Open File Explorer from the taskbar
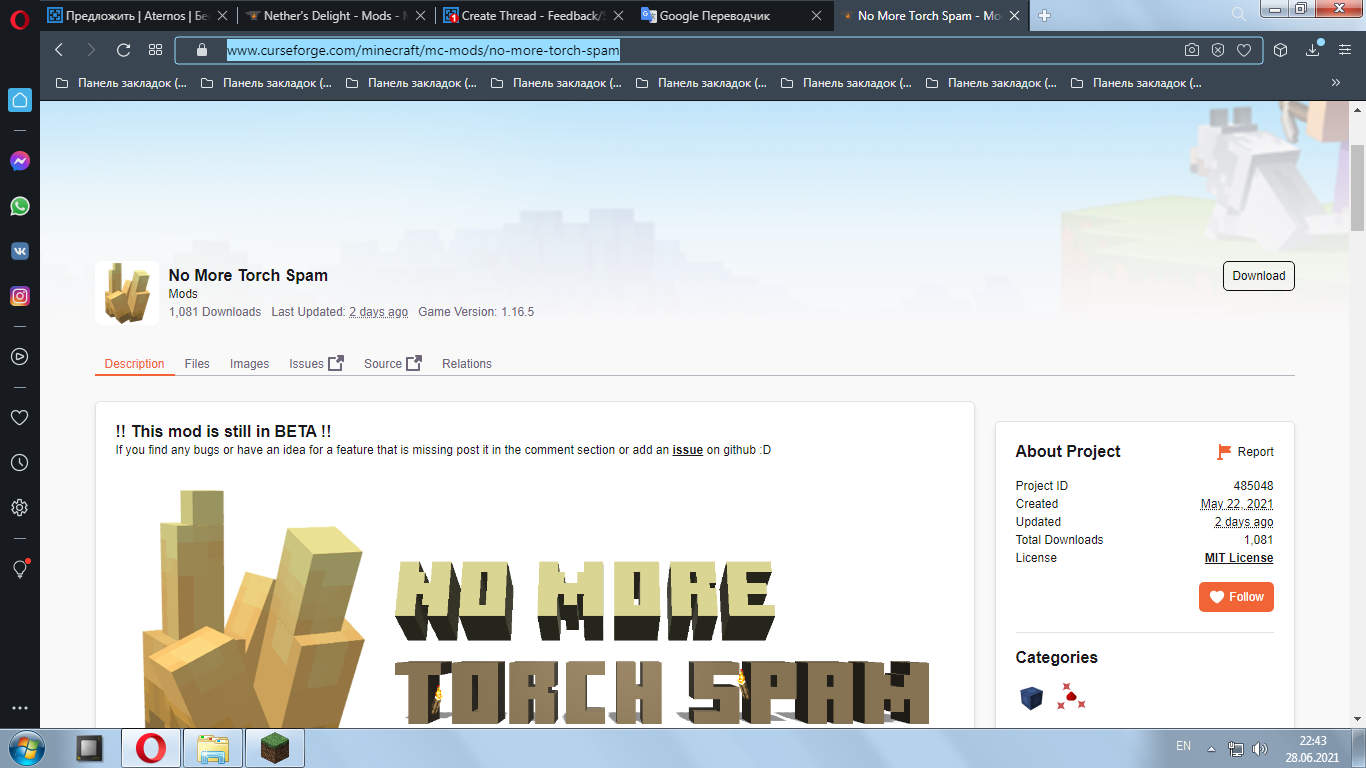The image size is (1366, 768). tap(213, 748)
